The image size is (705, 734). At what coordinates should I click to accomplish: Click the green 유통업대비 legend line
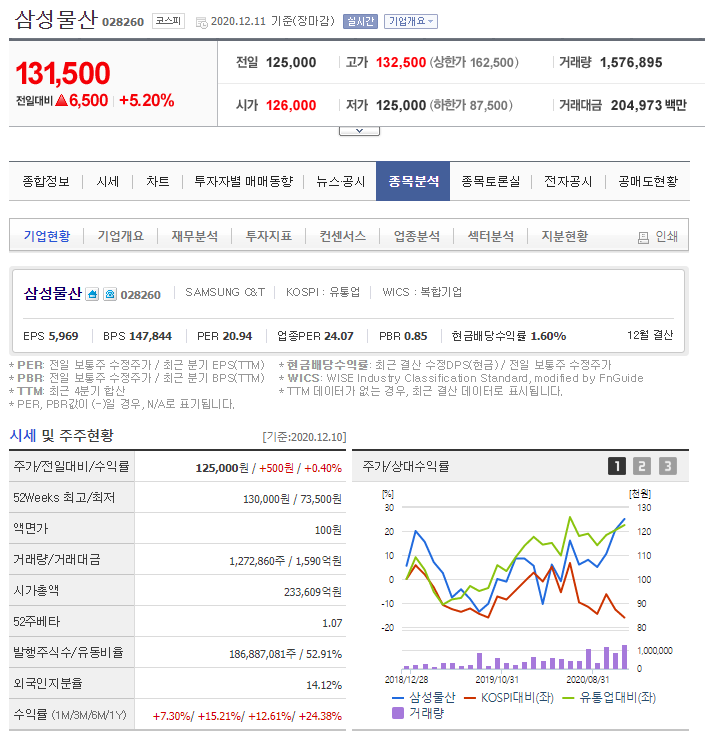[568, 698]
